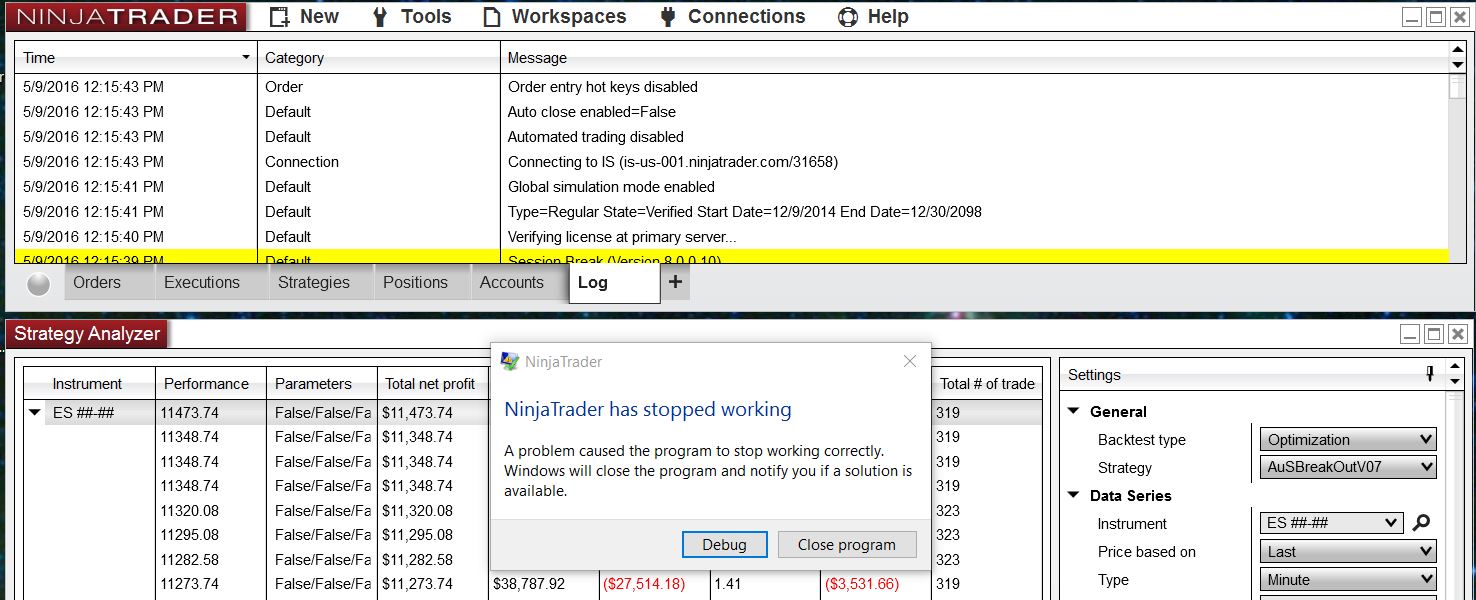
Task: Click the Connections plug icon
Action: pyautogui.click(x=668, y=17)
